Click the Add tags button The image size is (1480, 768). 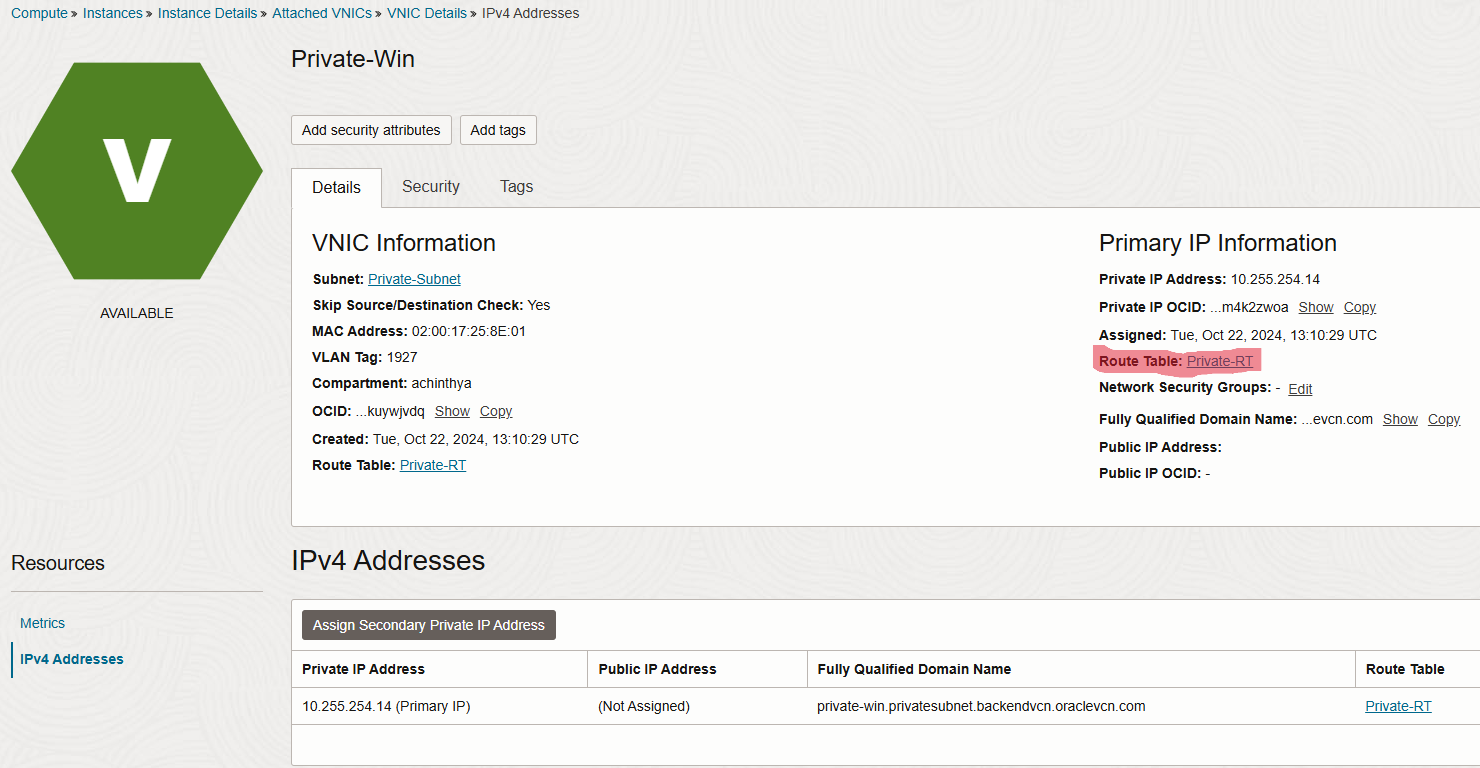coord(497,130)
